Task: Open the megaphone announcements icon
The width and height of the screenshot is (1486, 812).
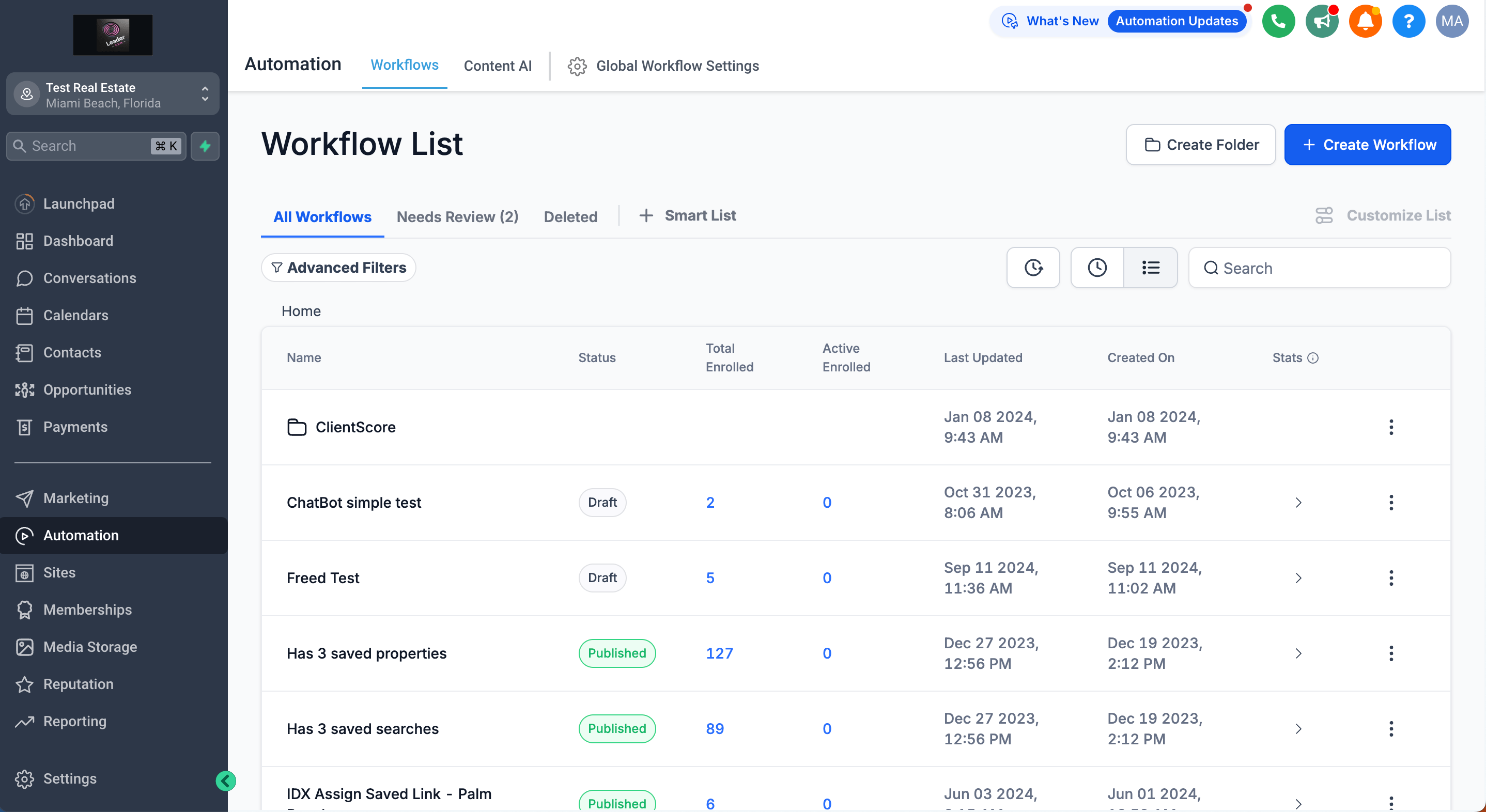Action: click(x=1321, y=21)
